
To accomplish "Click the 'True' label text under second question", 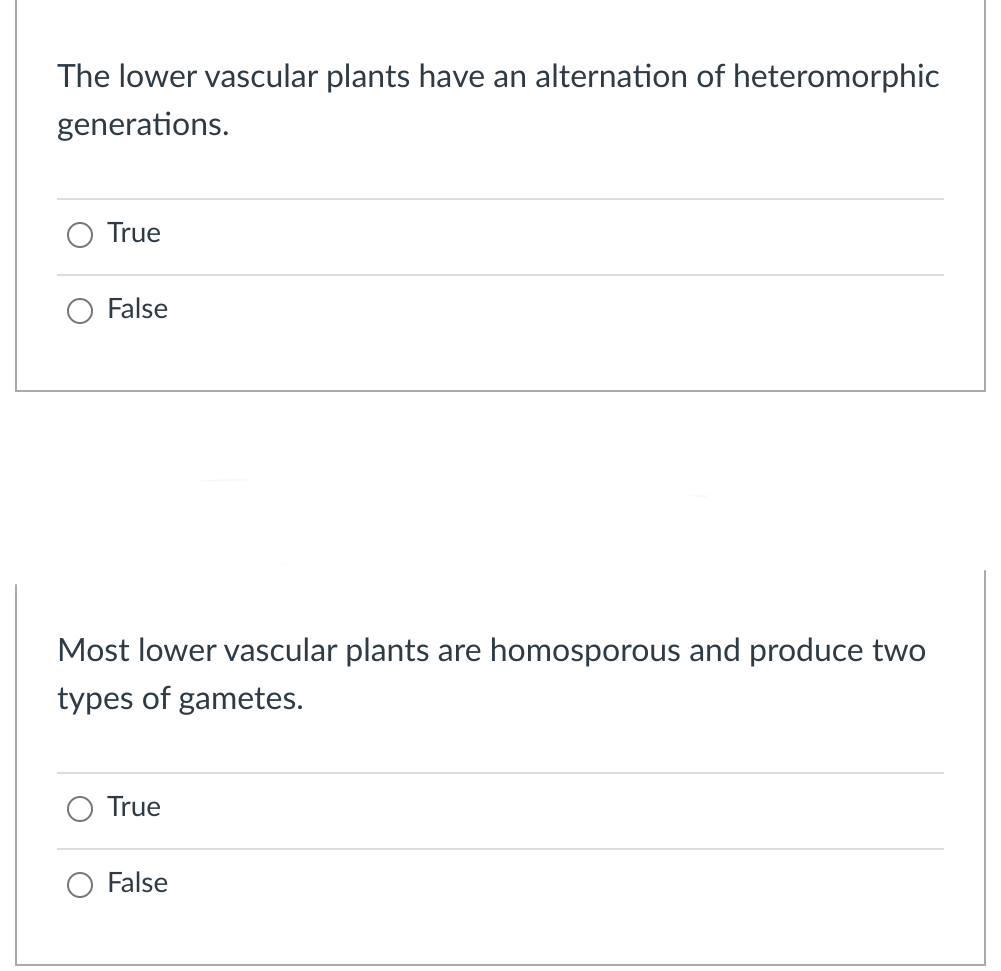I will [x=134, y=807].
